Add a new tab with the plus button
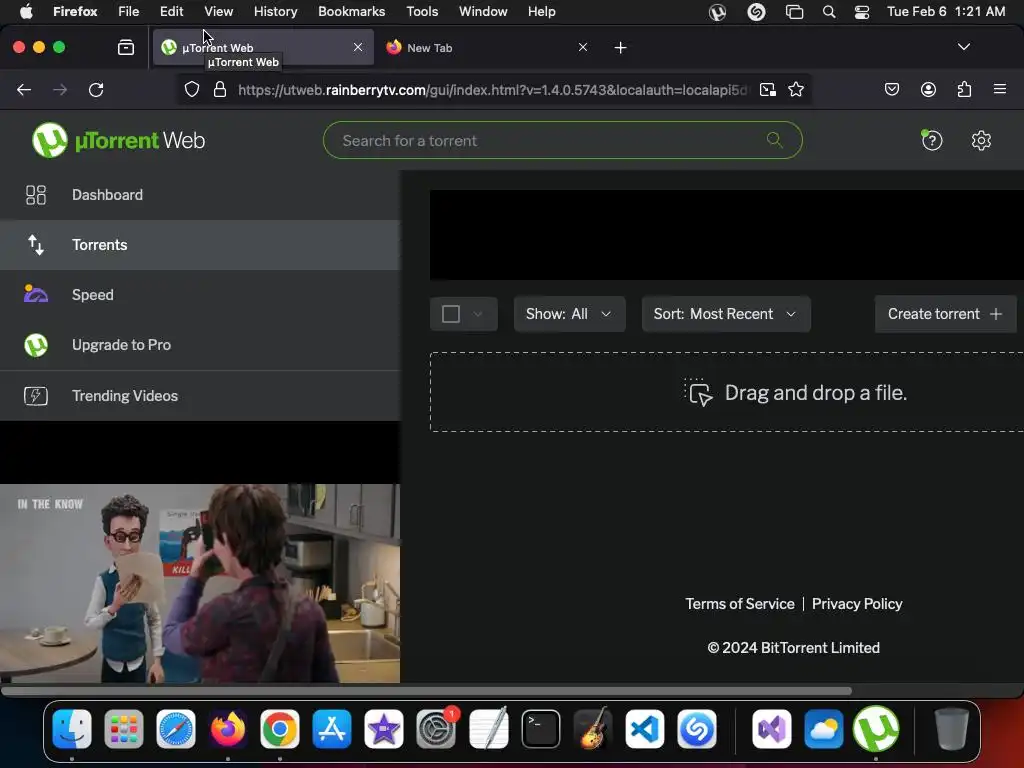1024x768 pixels. 620,48
